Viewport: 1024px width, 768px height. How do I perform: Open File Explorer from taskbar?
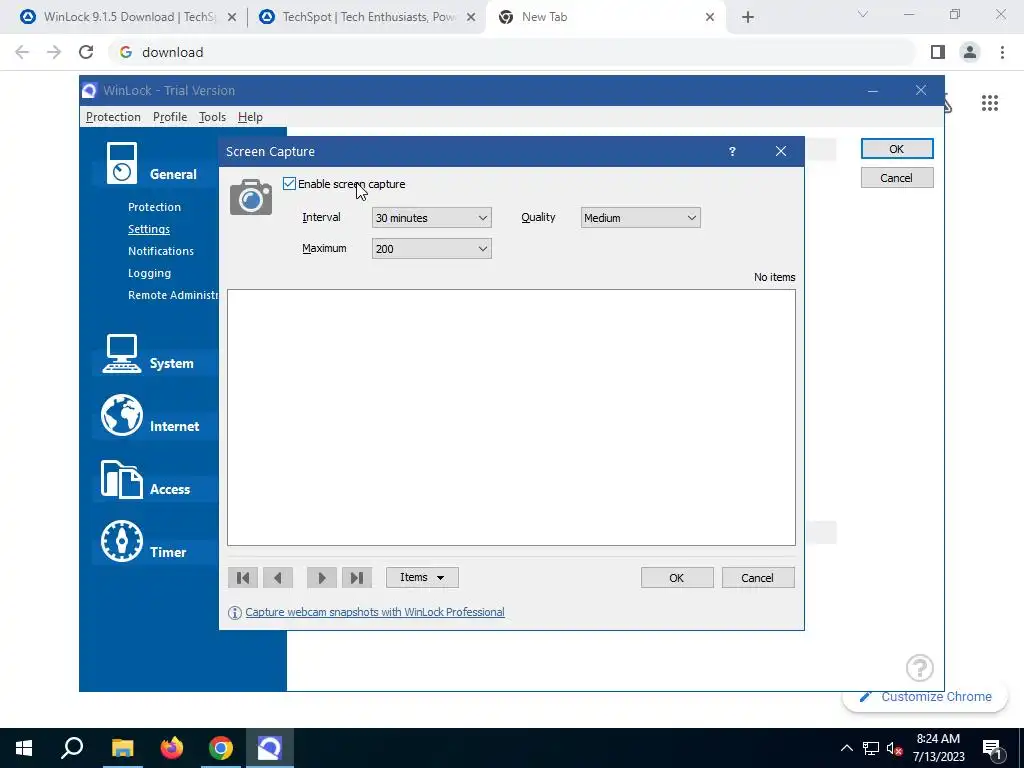pos(122,748)
